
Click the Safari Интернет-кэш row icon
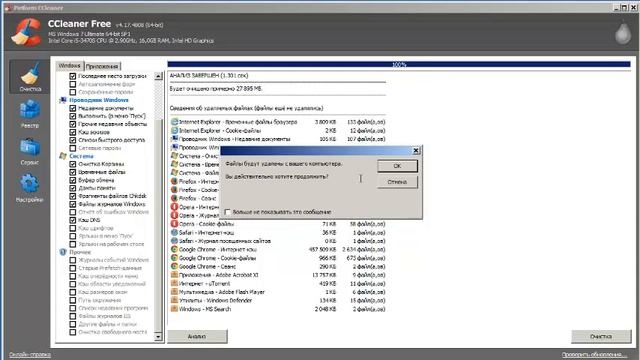coord(174,232)
